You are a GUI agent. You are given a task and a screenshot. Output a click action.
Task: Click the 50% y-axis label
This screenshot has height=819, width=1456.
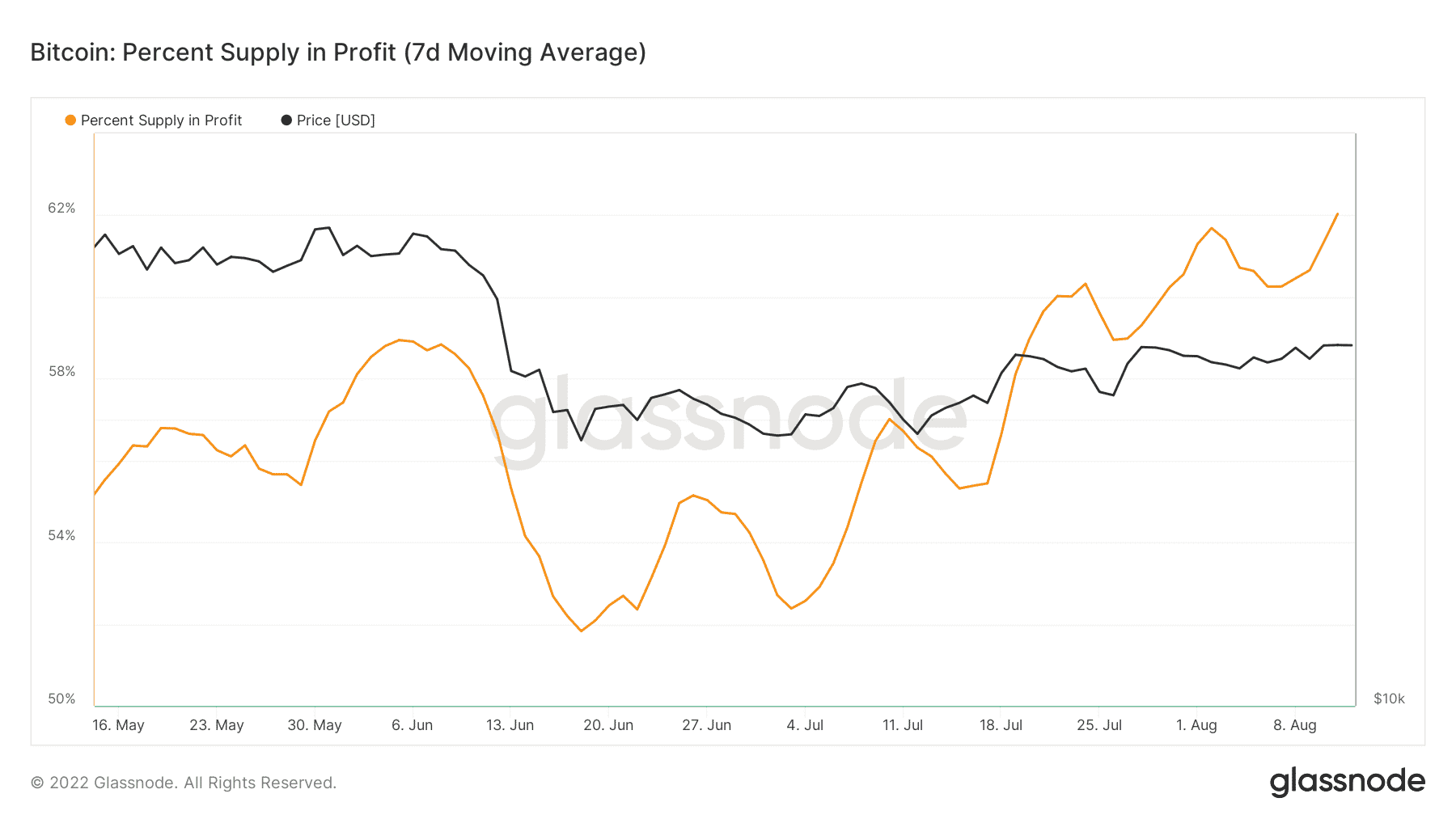click(61, 699)
